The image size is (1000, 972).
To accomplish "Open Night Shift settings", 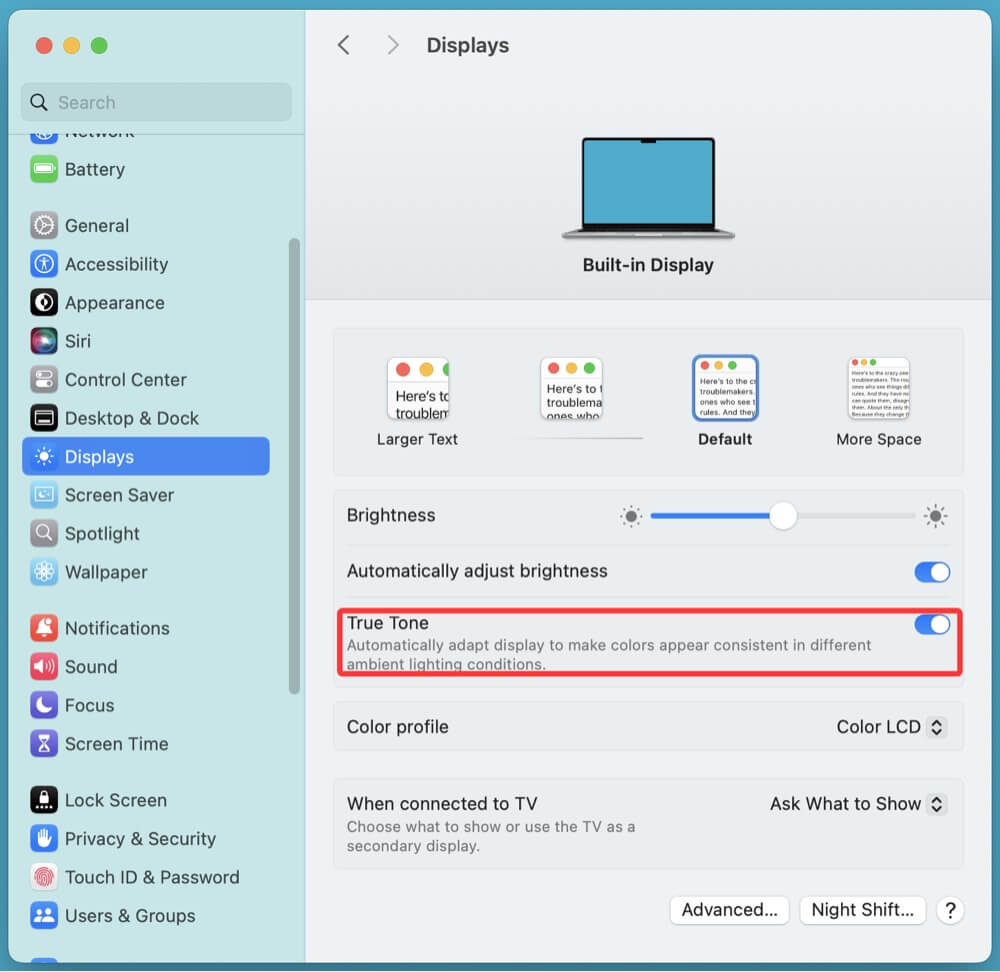I will pyautogui.click(x=862, y=910).
